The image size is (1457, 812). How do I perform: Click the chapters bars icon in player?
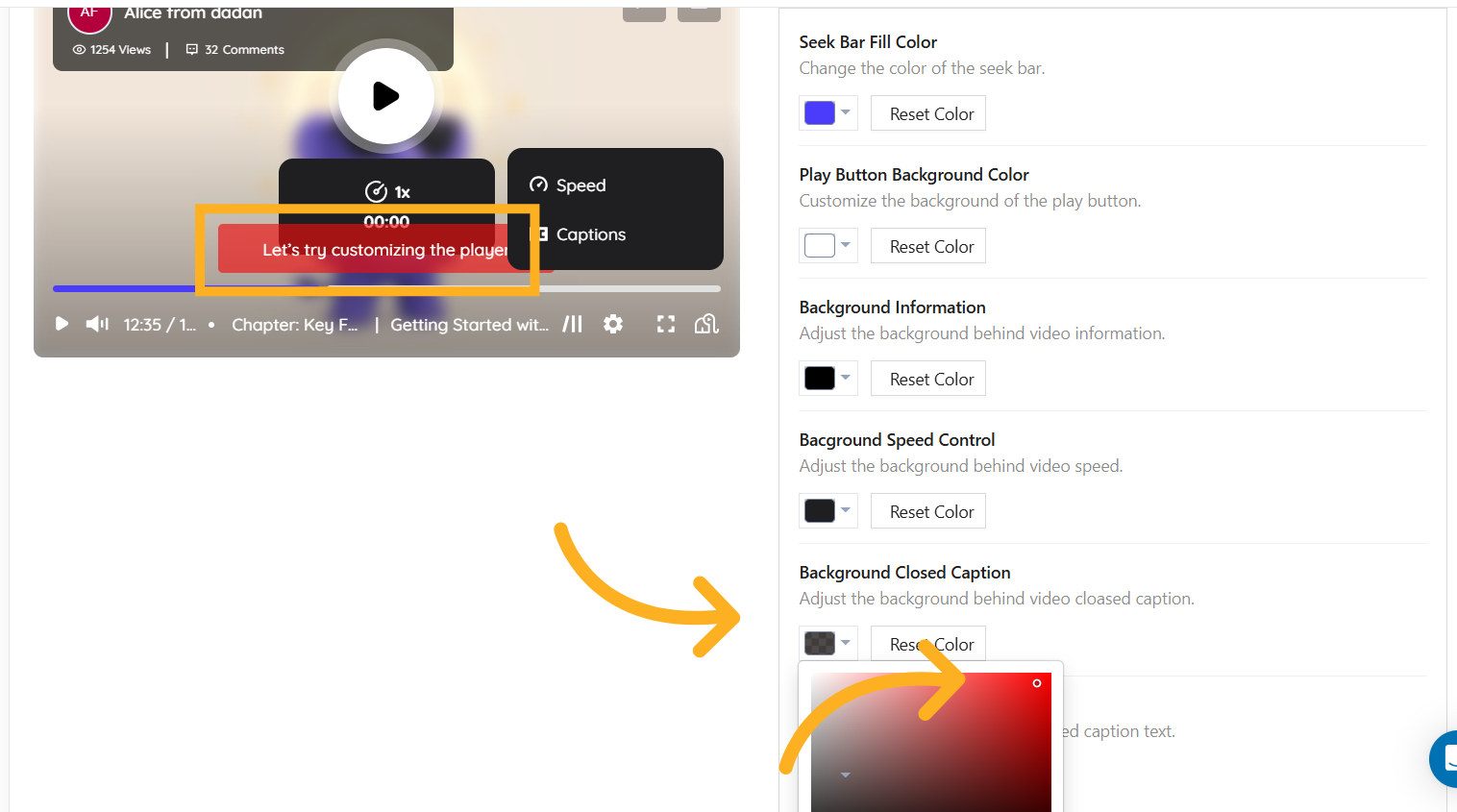[x=573, y=324]
